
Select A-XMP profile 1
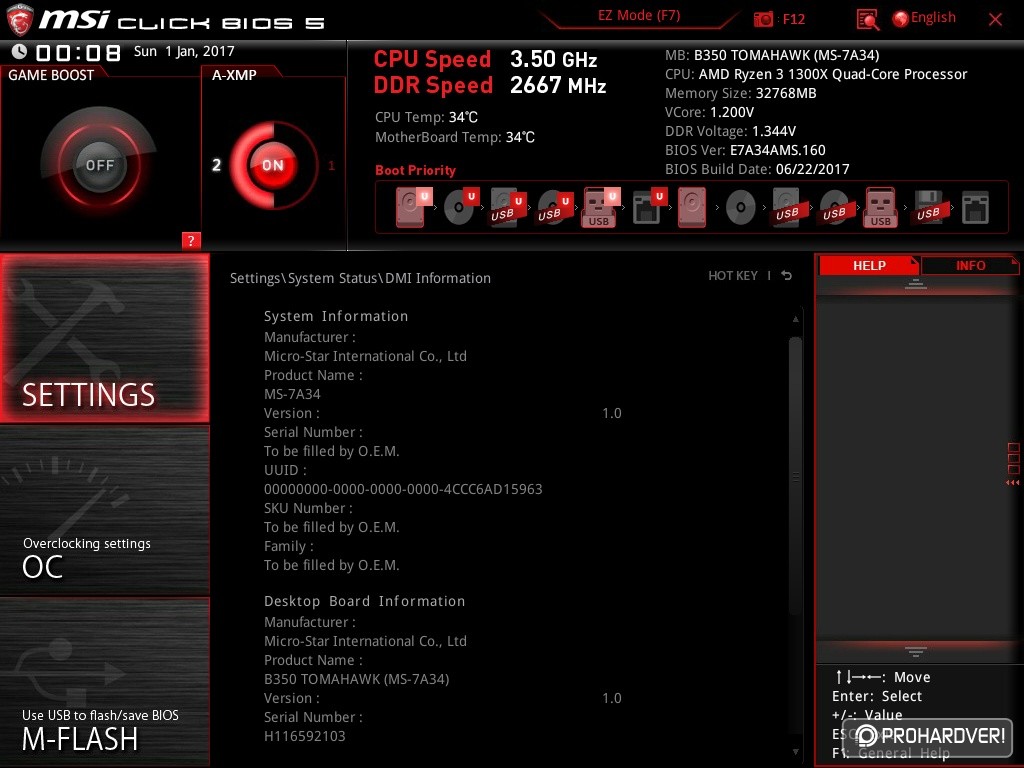coord(331,166)
